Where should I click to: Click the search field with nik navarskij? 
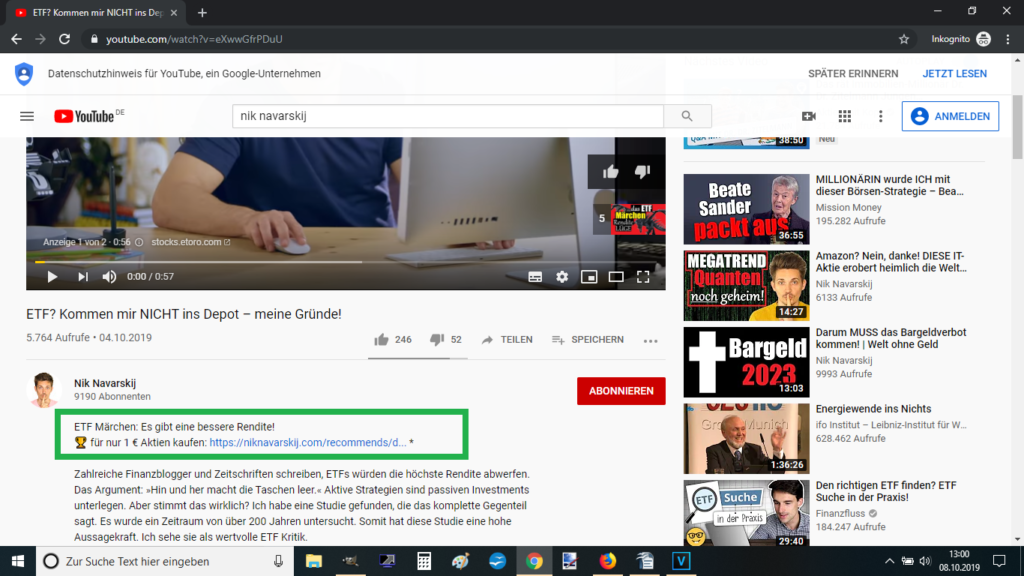[x=448, y=116]
